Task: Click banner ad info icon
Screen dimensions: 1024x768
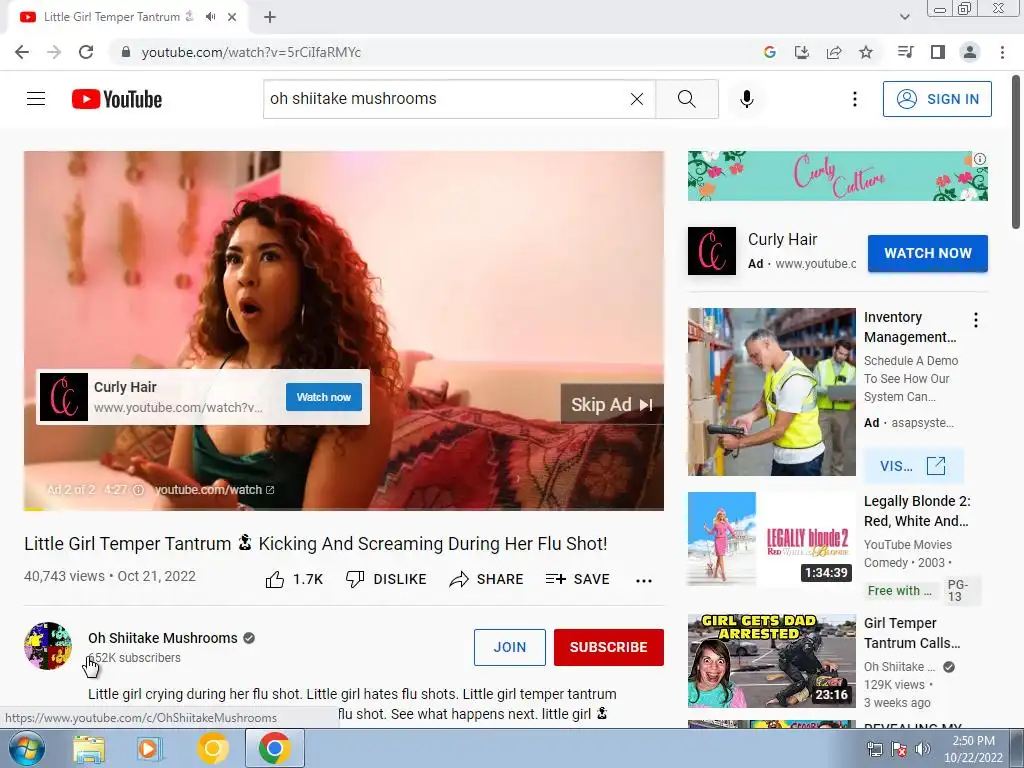Action: point(980,159)
